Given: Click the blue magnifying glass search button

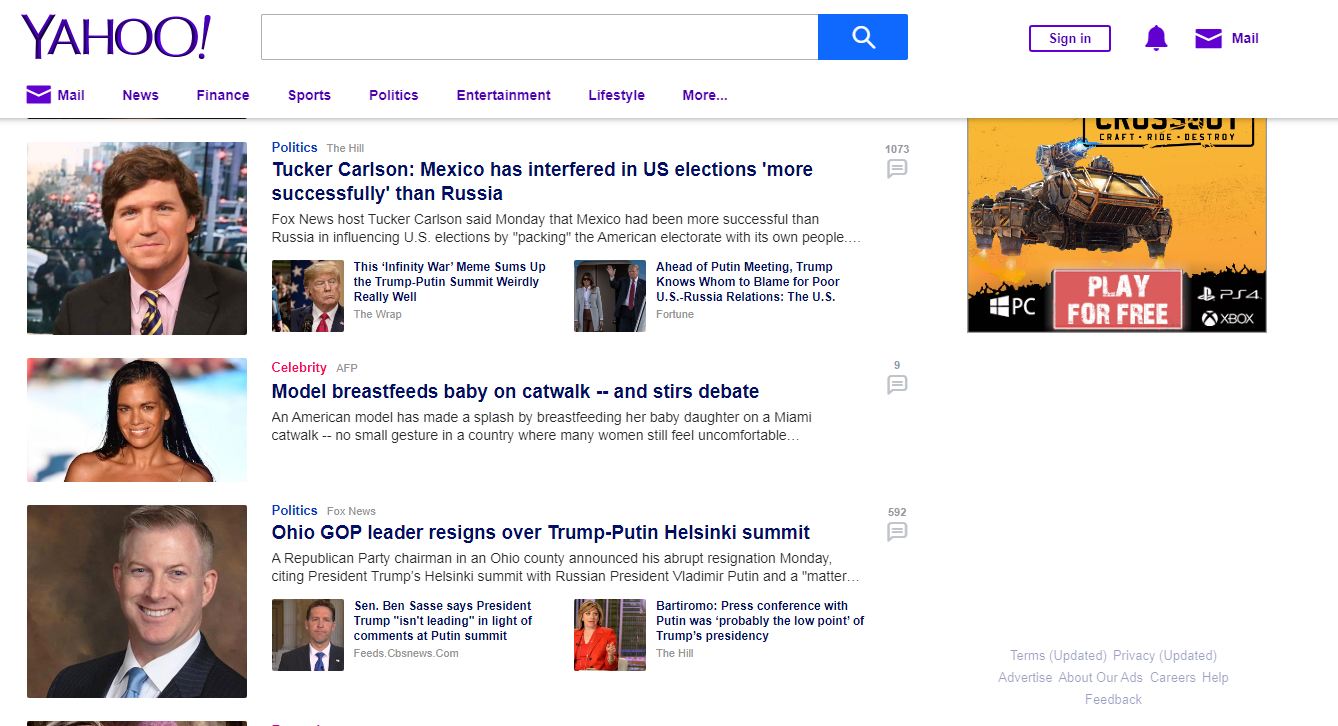Looking at the screenshot, I should tap(862, 37).
